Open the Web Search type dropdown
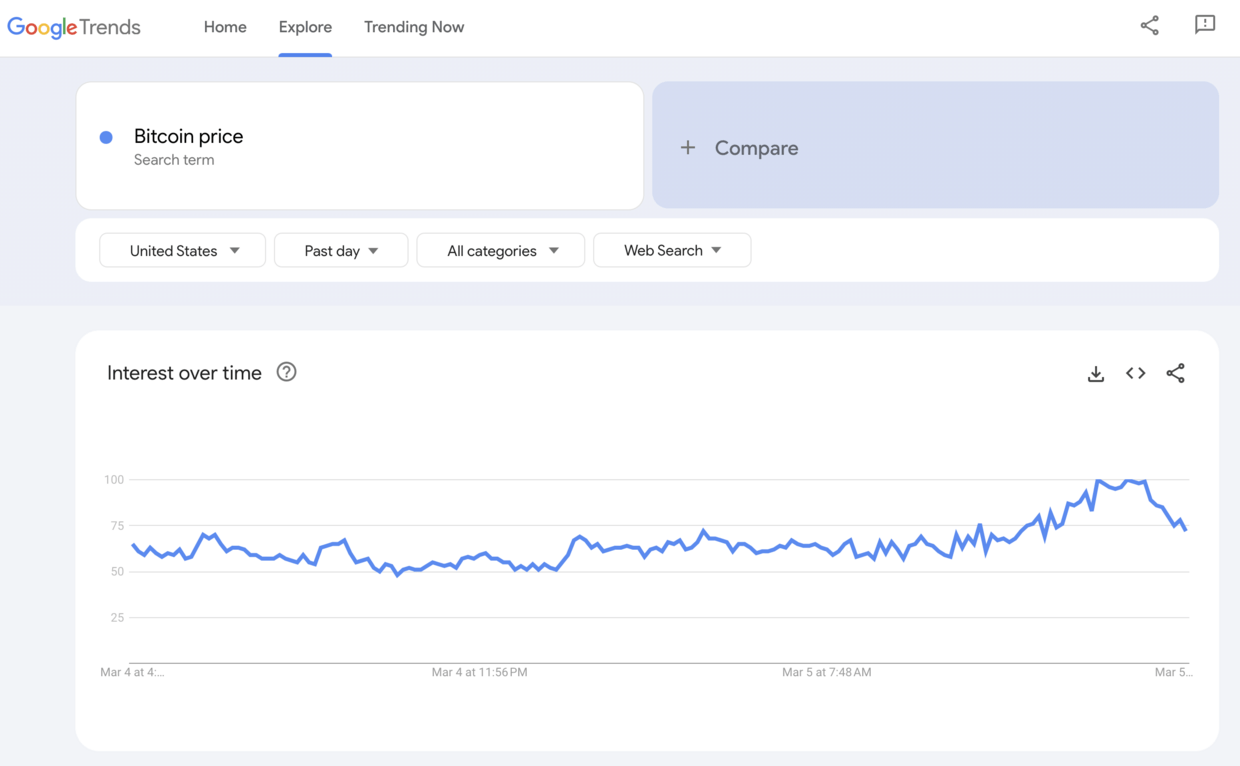This screenshot has width=1240, height=766. [672, 250]
